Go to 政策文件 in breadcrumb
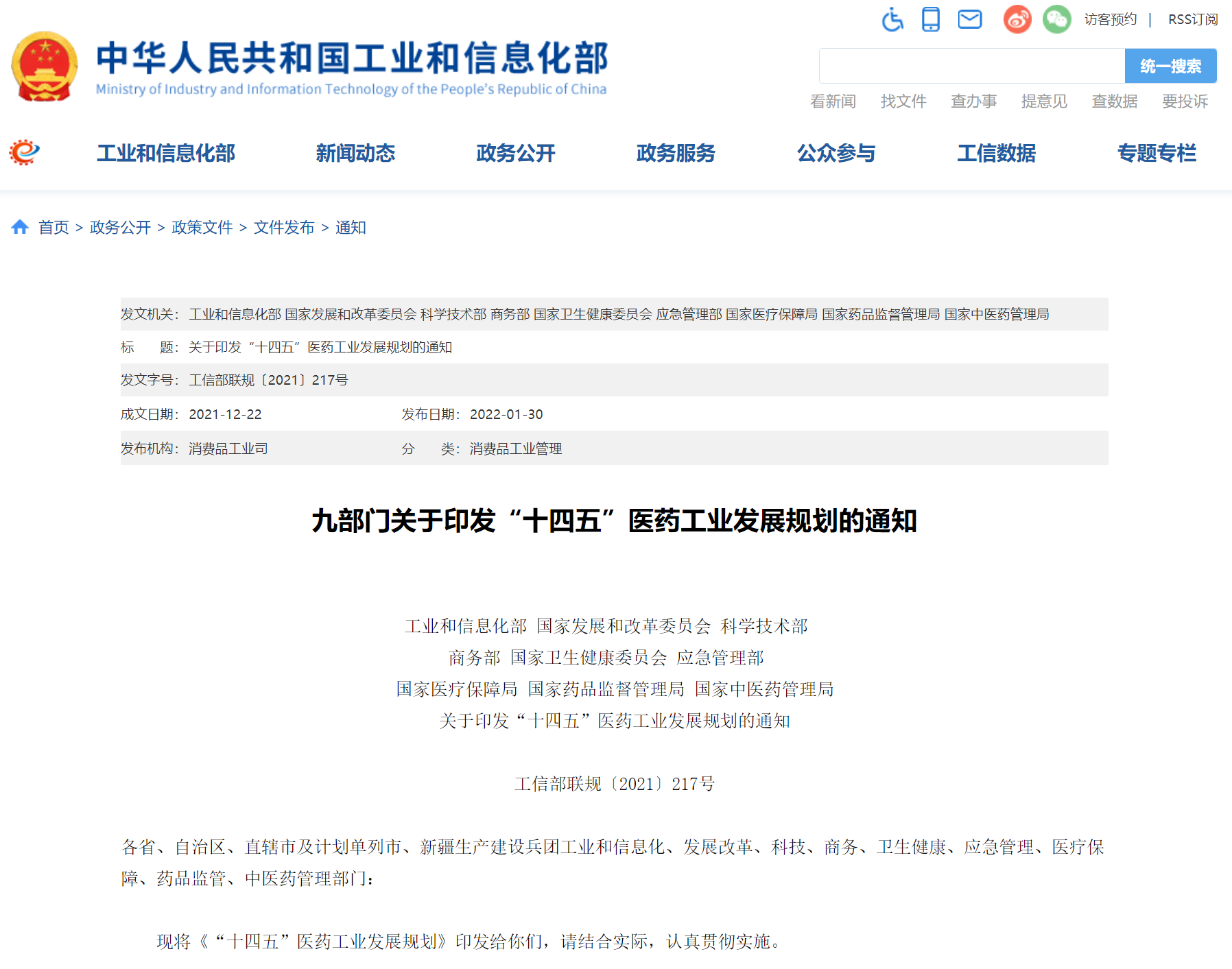This screenshot has width=1232, height=969. [x=202, y=227]
